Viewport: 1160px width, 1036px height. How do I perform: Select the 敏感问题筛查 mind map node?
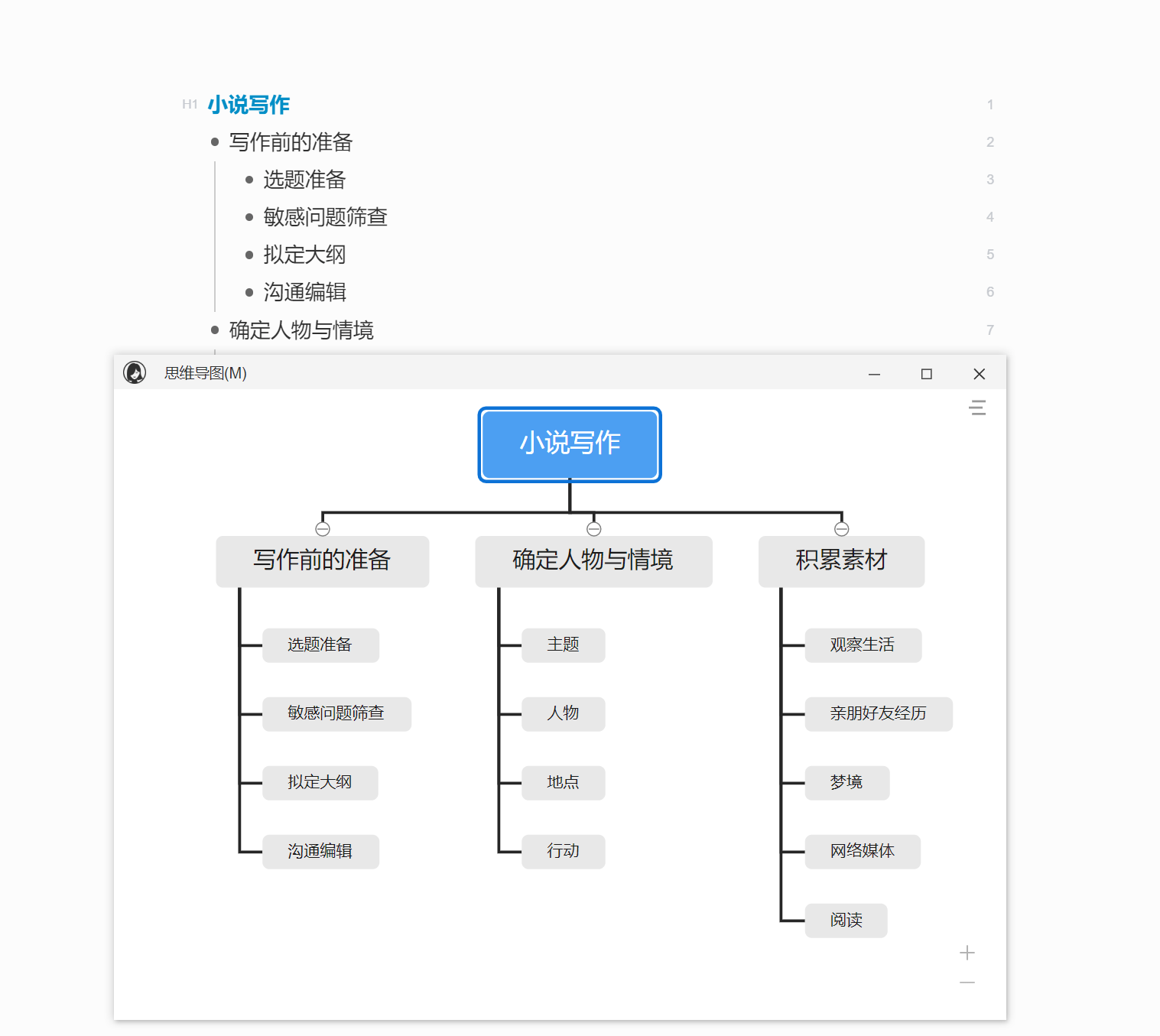click(336, 714)
